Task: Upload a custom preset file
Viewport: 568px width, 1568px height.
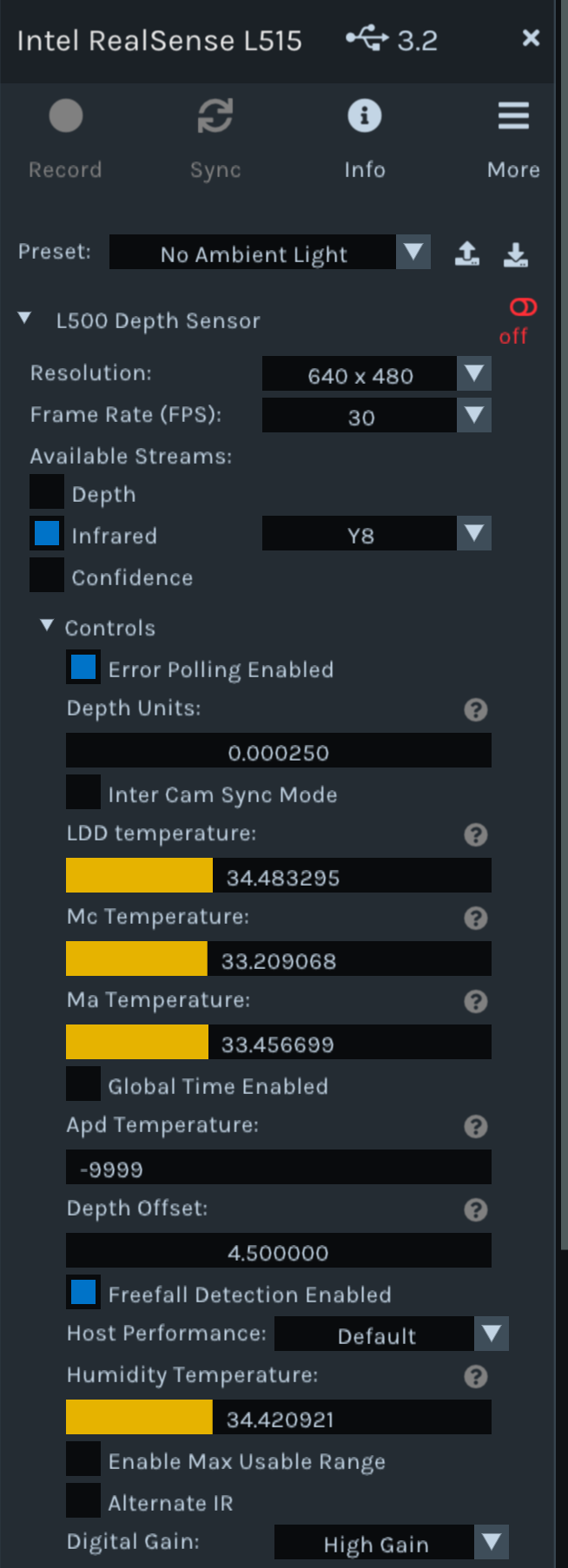Action: (466, 253)
